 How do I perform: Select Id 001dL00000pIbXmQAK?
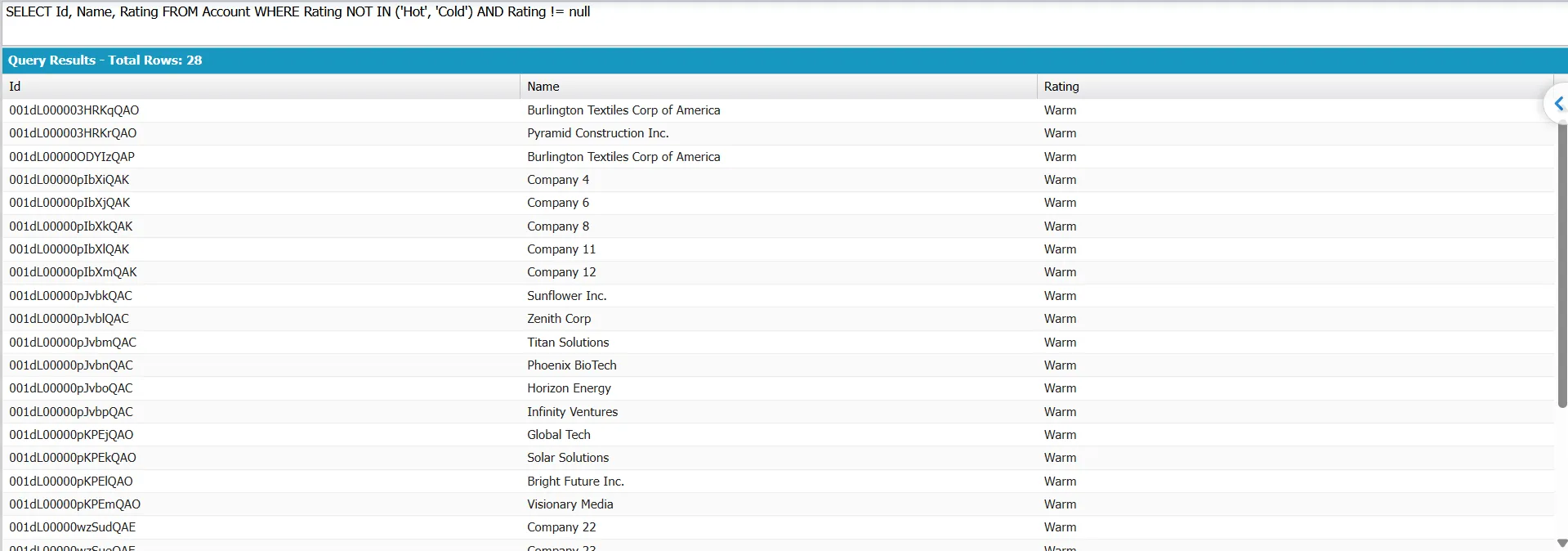[x=74, y=272]
